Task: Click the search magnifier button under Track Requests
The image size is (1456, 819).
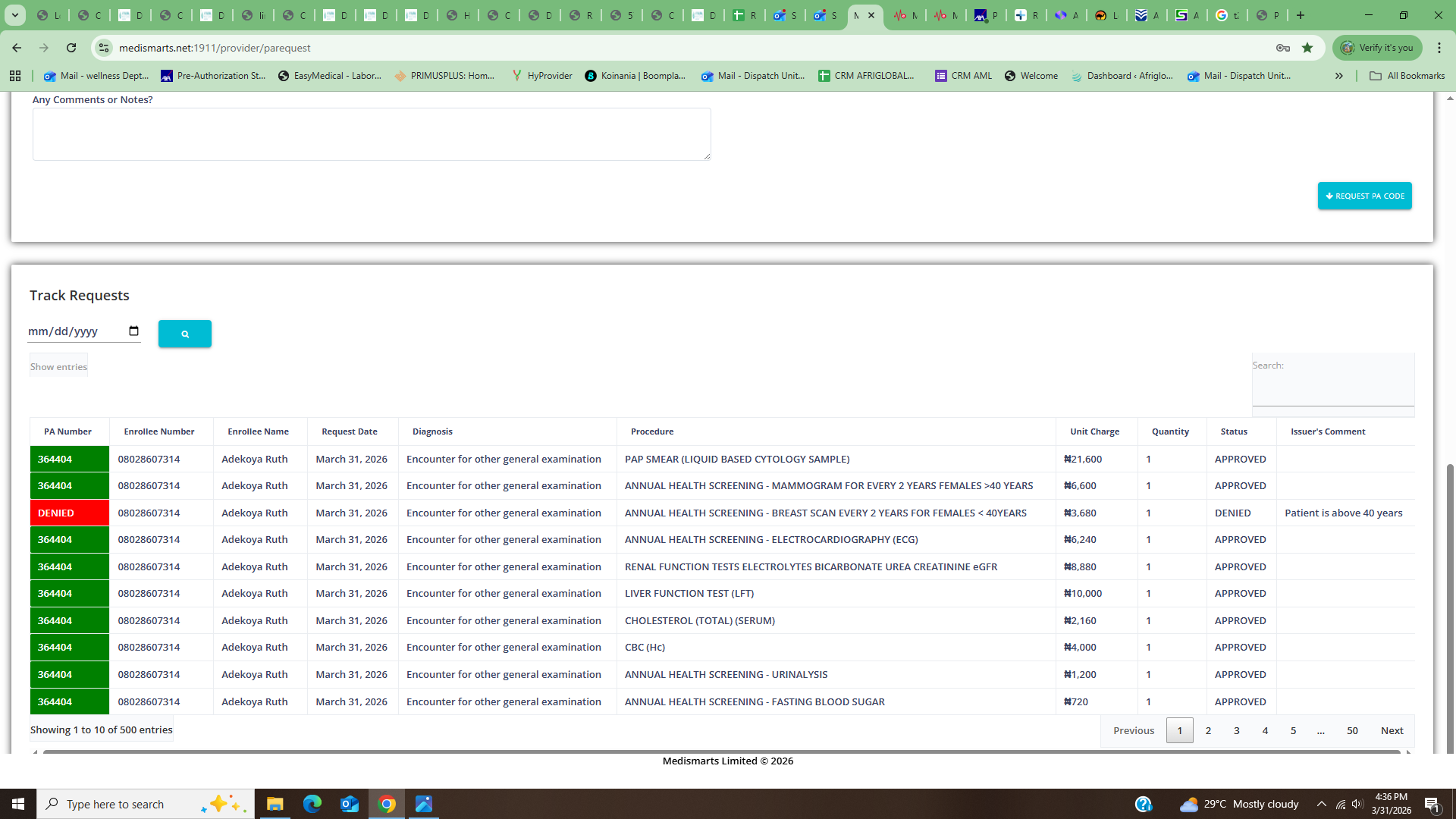Action: (184, 334)
